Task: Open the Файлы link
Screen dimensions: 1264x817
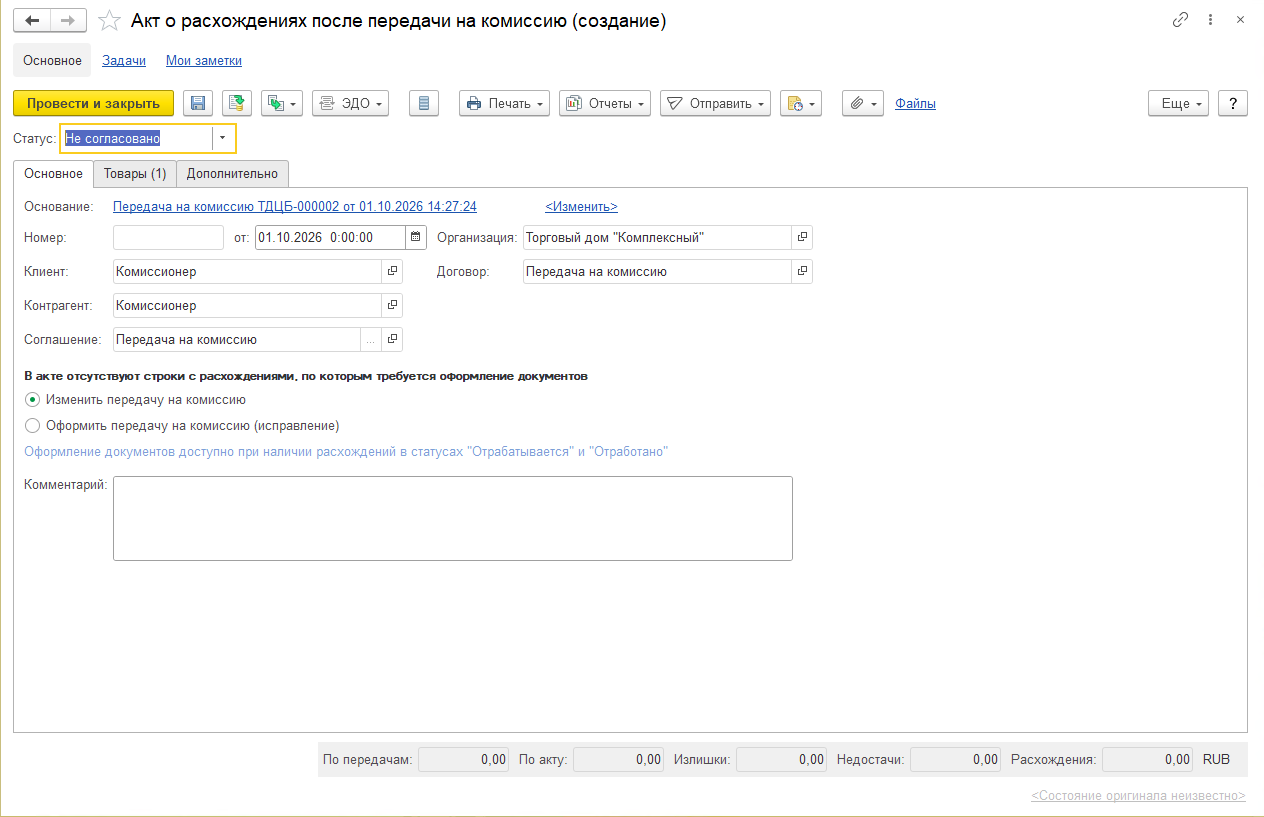Action: [x=915, y=103]
